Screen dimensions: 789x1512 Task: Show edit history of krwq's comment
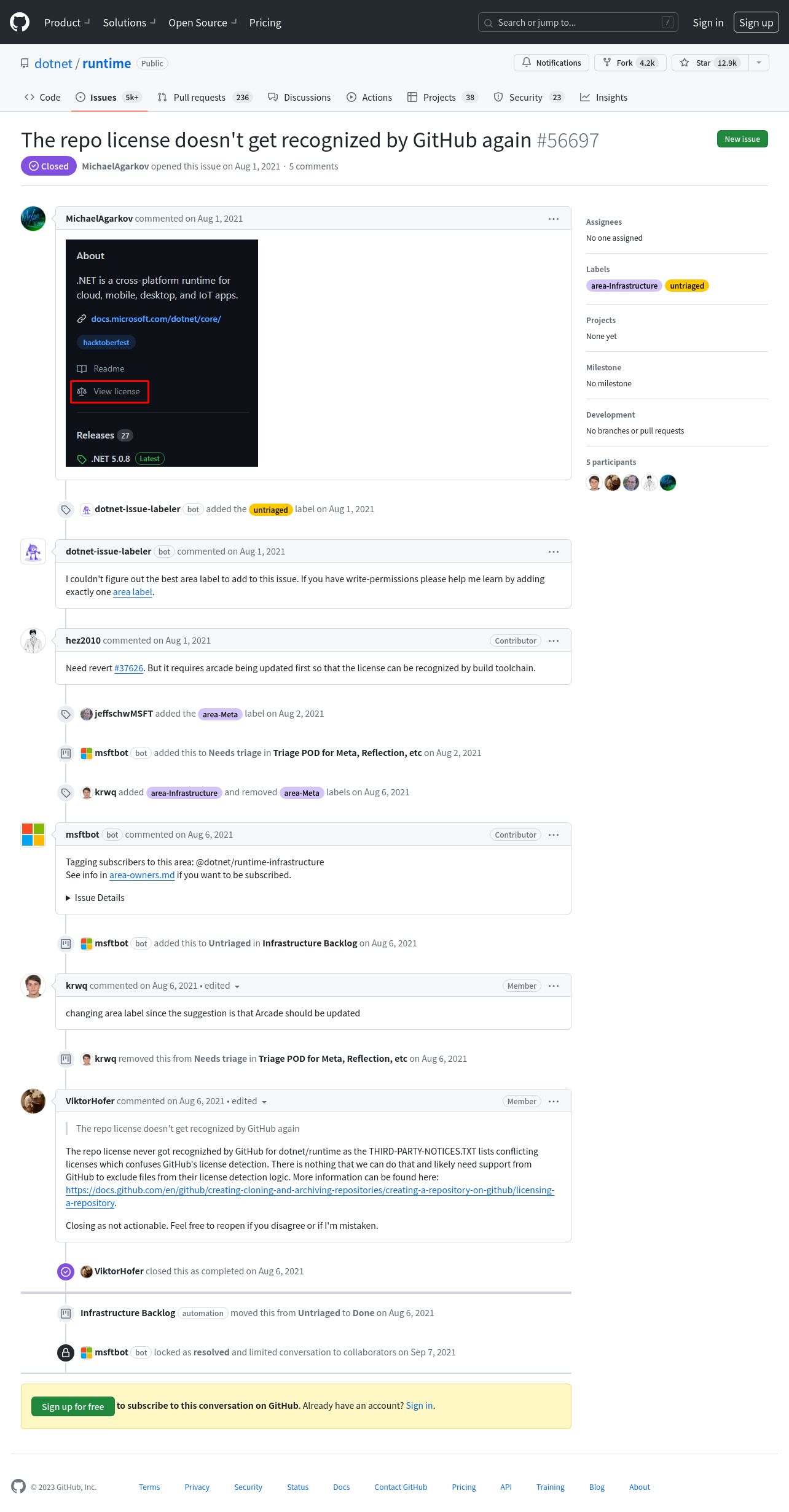tap(222, 986)
